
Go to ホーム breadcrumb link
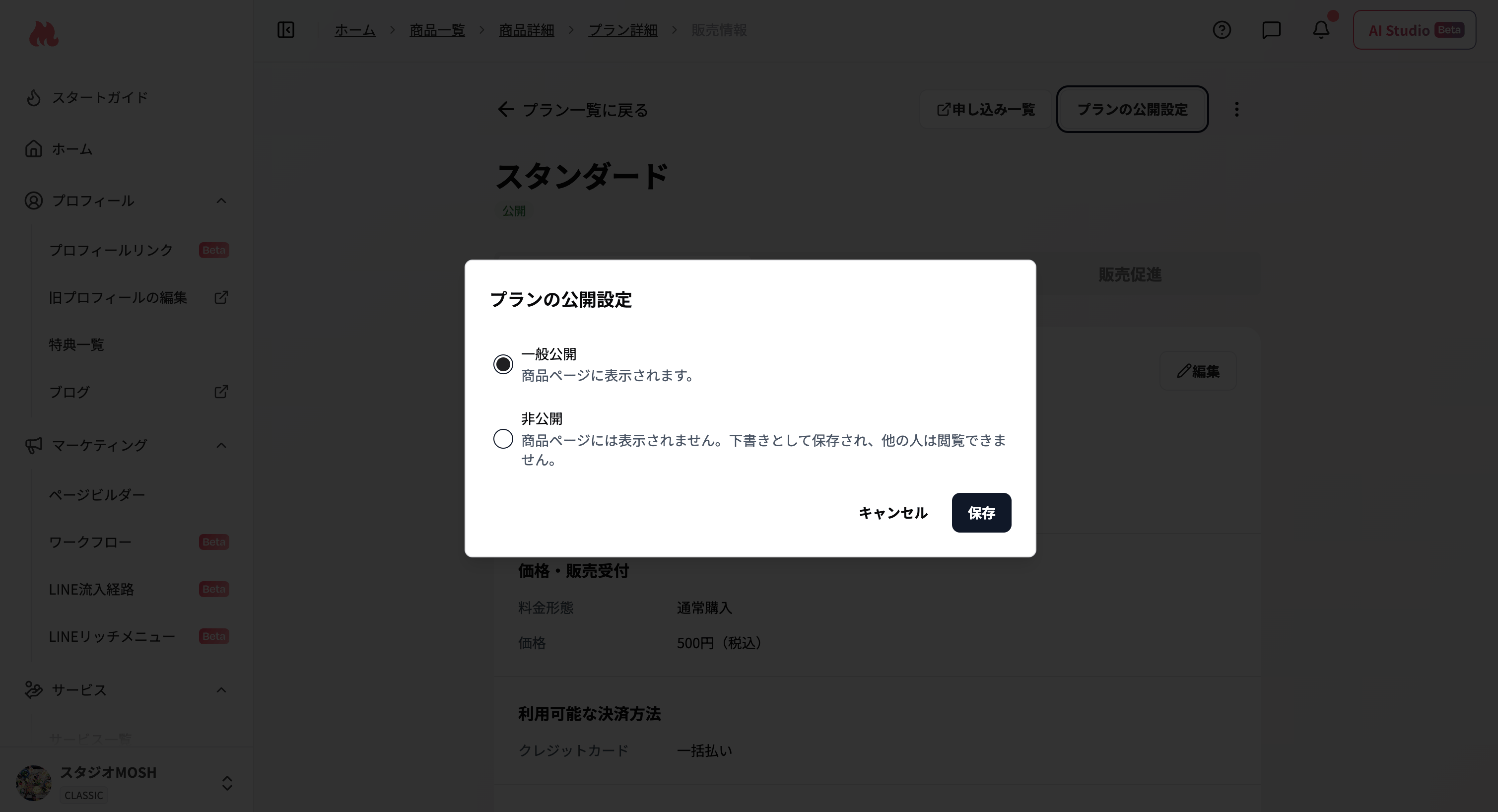click(355, 30)
